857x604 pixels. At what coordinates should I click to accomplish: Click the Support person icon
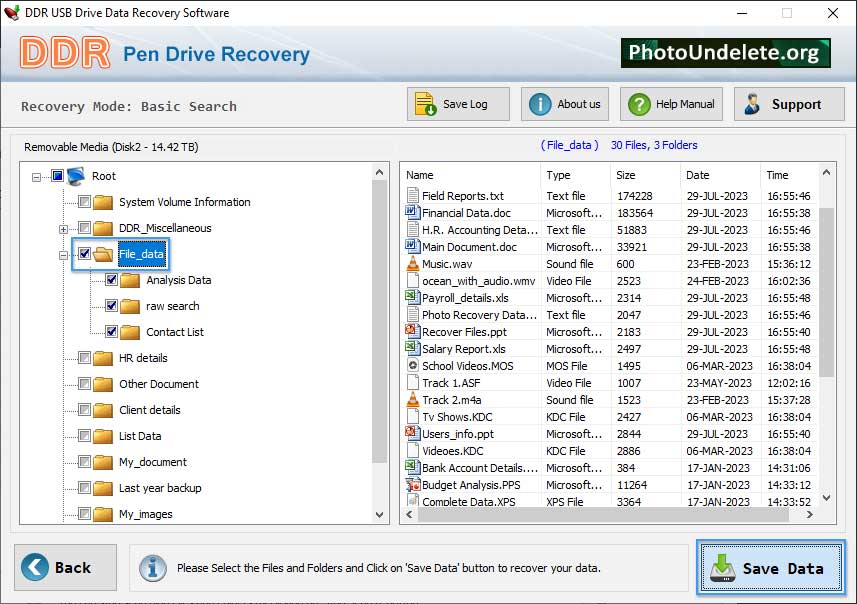pos(752,104)
